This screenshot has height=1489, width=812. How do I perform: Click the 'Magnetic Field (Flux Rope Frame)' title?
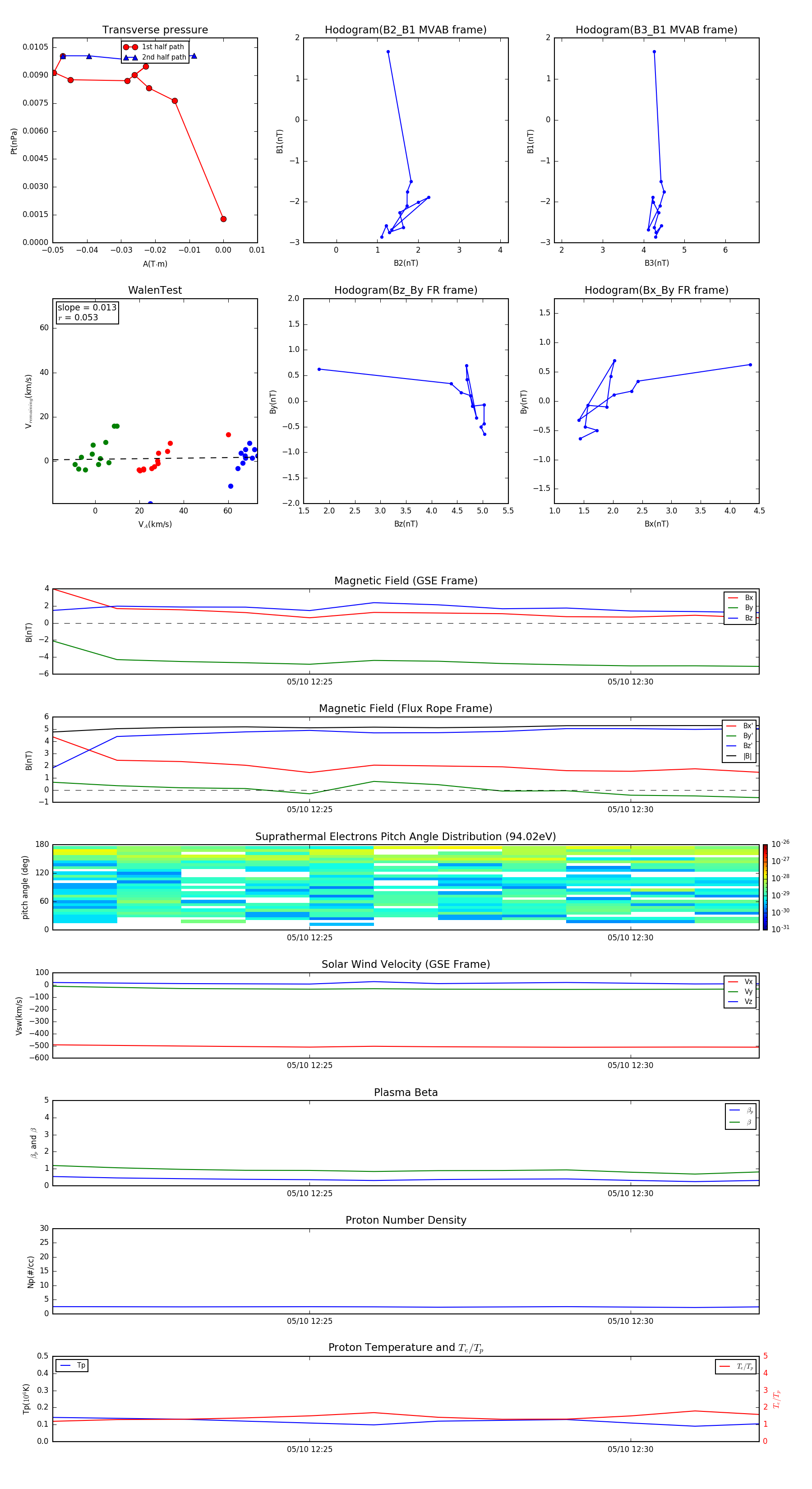(x=406, y=709)
